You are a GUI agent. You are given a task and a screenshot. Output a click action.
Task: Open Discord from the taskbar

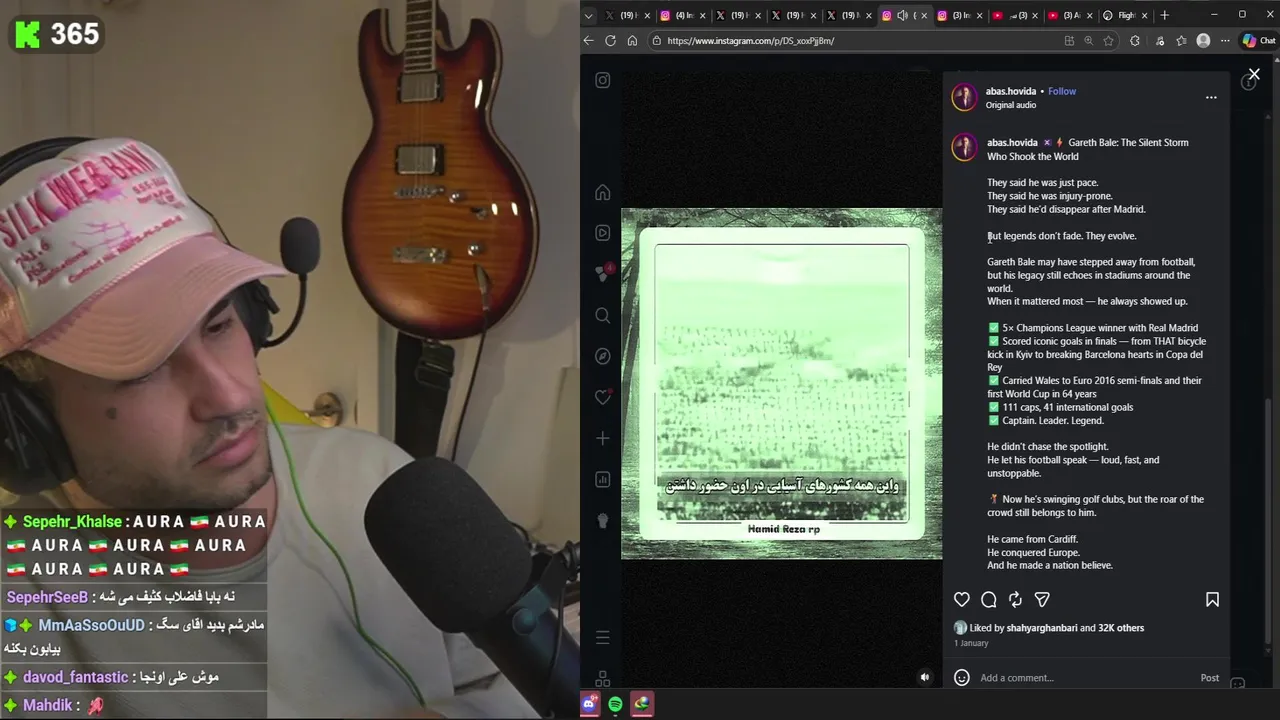click(x=590, y=703)
